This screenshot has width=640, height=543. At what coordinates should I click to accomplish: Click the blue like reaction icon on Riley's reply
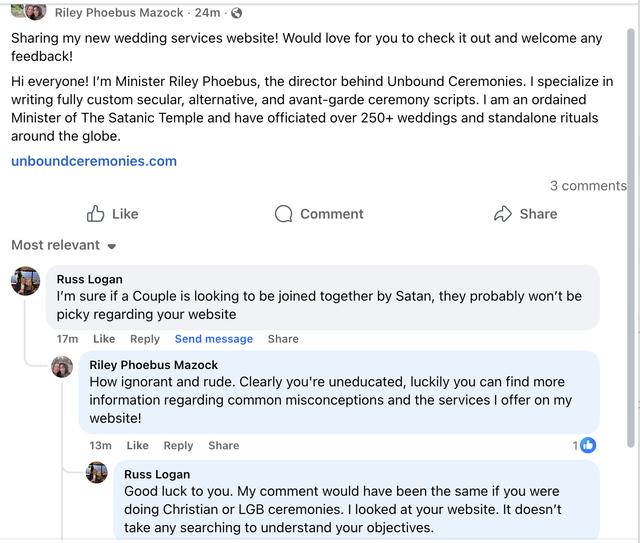(x=588, y=445)
